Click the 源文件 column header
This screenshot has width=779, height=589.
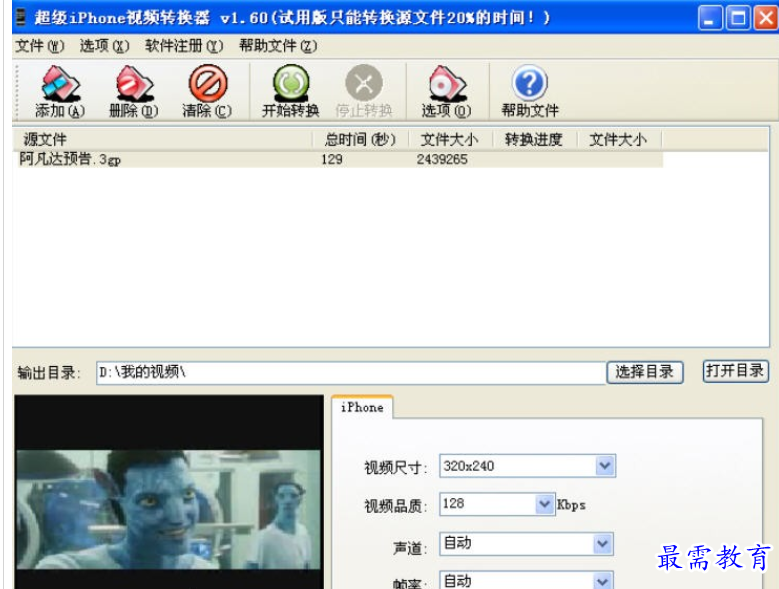pyautogui.click(x=162, y=140)
